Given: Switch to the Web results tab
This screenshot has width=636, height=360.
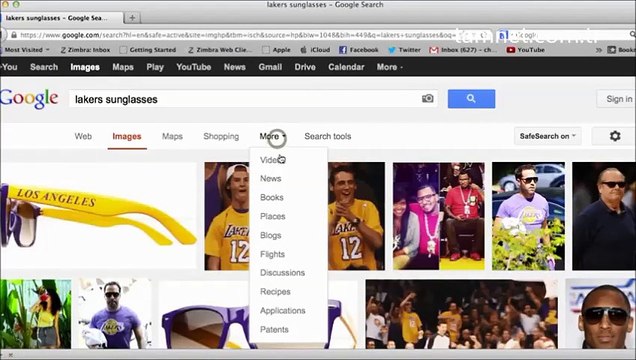Looking at the screenshot, I should point(83,137).
